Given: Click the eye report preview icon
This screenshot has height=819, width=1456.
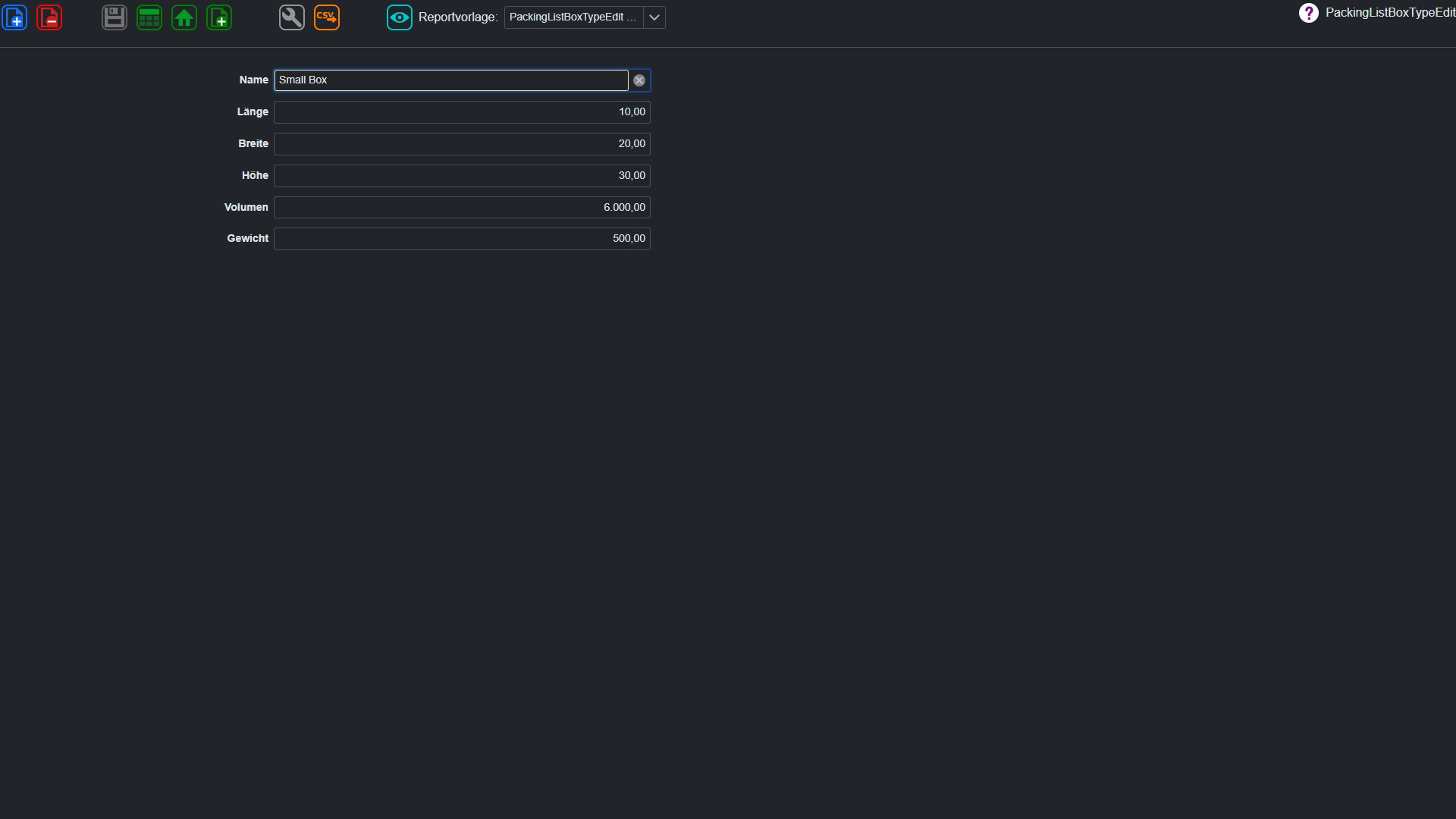Looking at the screenshot, I should pyautogui.click(x=400, y=17).
